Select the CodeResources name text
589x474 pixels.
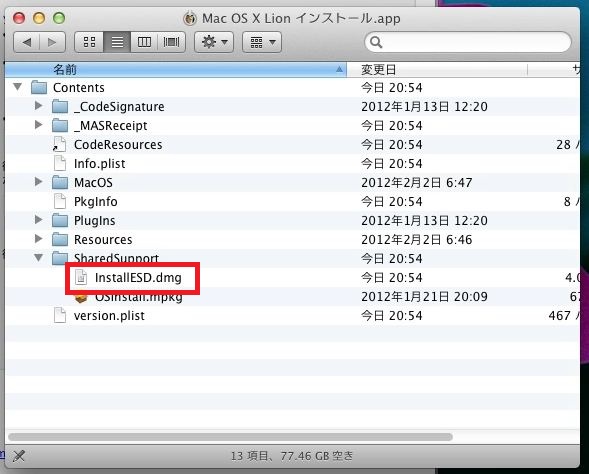tap(118, 145)
